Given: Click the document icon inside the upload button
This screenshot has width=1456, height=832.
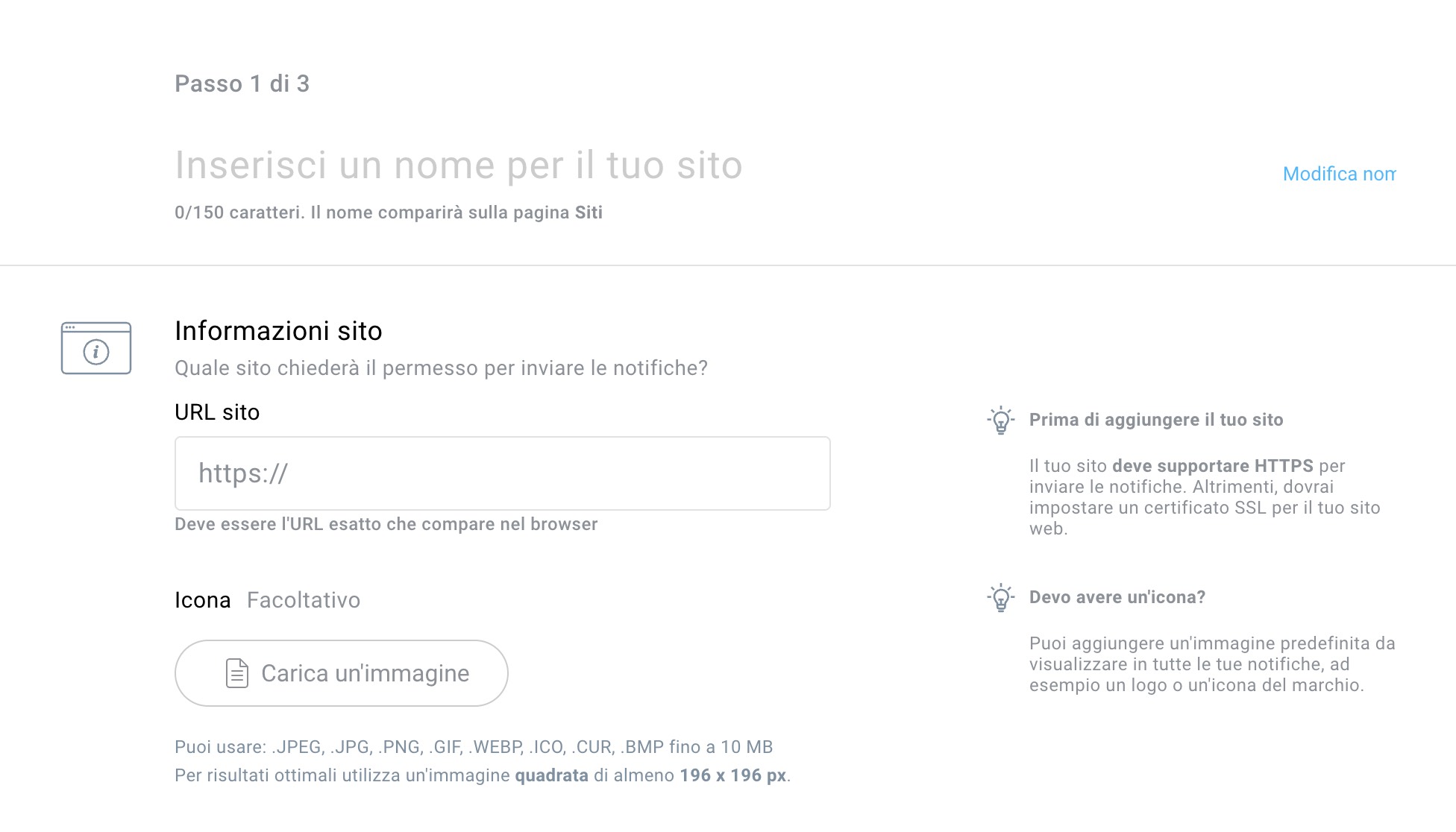Looking at the screenshot, I should (236, 672).
